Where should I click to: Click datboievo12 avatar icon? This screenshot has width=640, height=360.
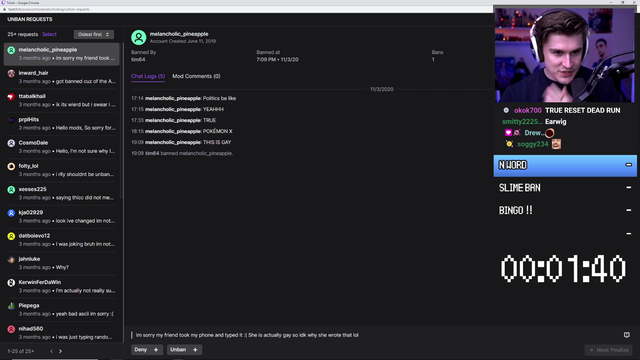tap(11, 236)
